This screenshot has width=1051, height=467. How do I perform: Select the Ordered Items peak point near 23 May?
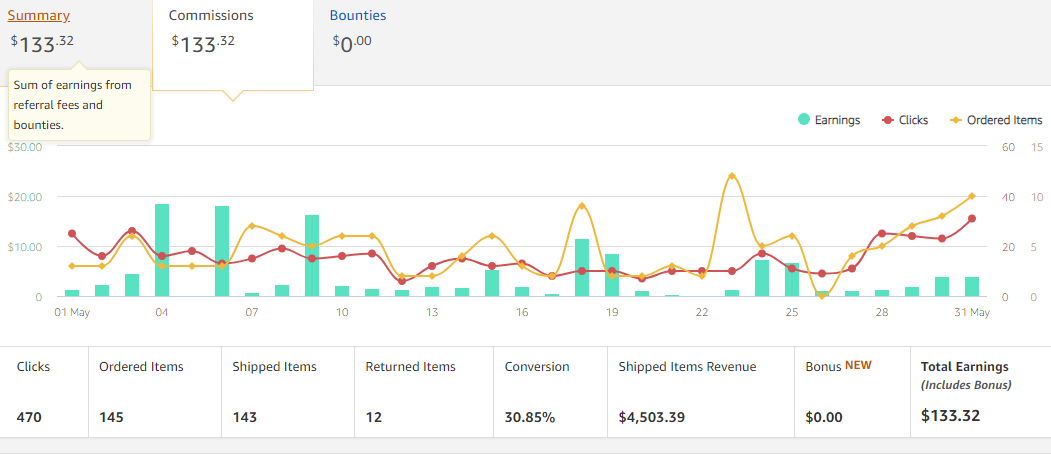point(732,176)
